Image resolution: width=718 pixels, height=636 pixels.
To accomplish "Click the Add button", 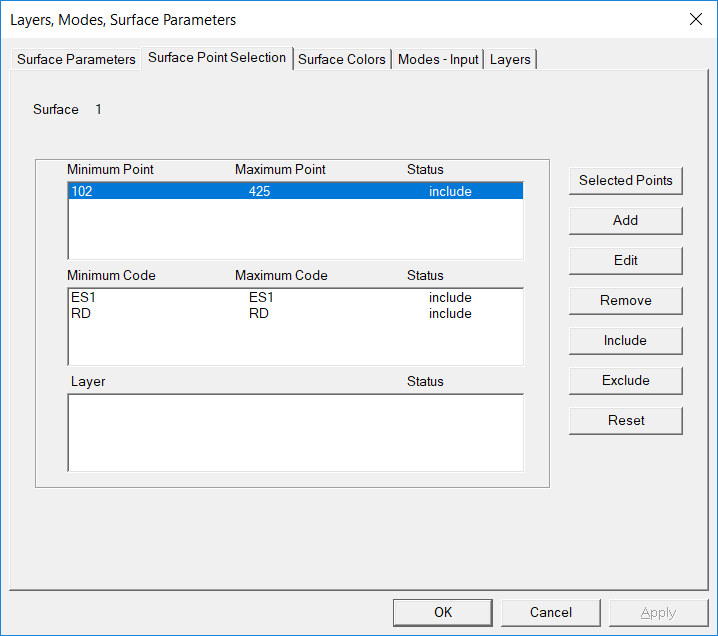I will [x=625, y=221].
